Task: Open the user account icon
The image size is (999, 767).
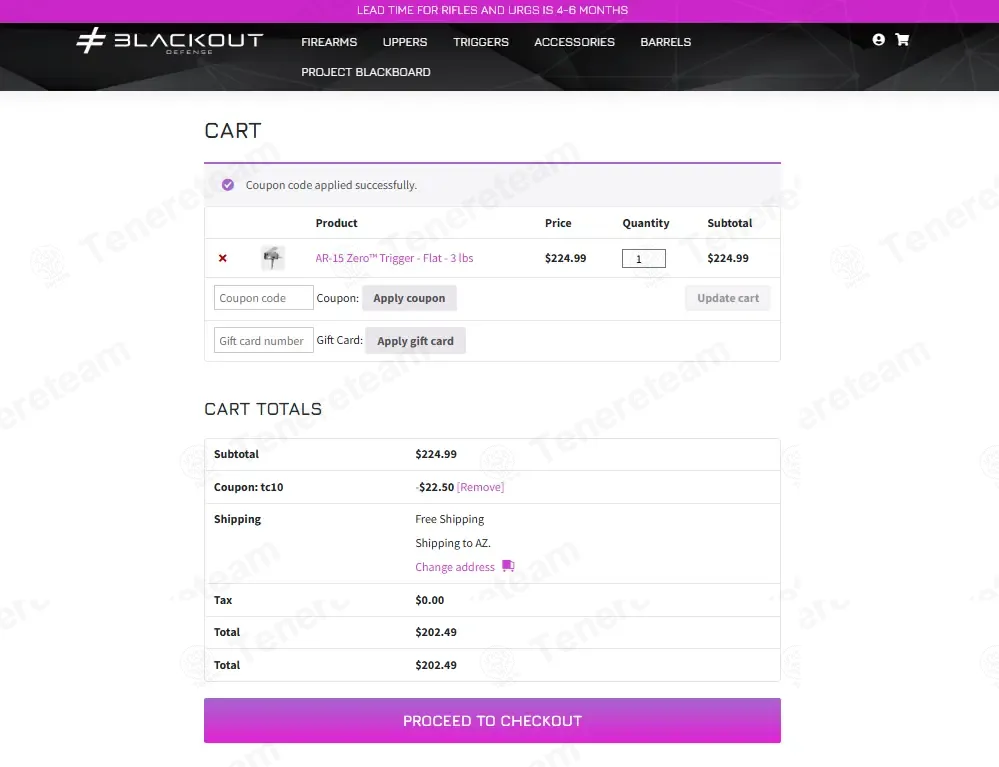Action: click(878, 40)
